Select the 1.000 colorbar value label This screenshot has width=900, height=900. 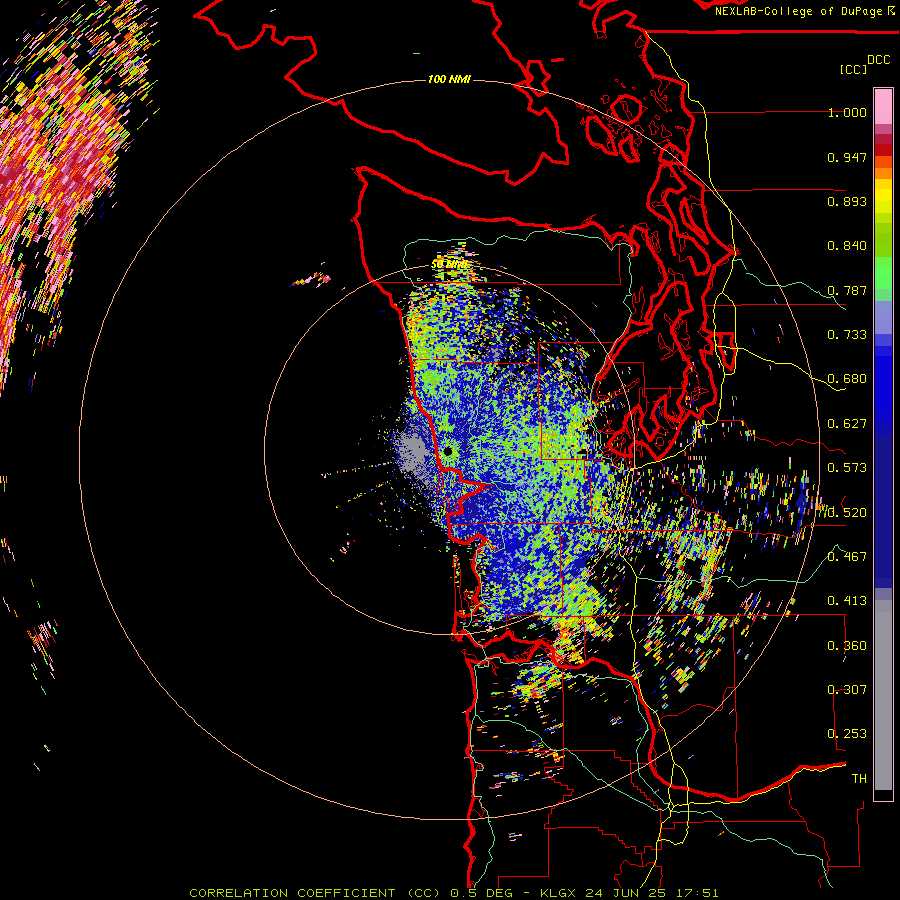point(847,112)
